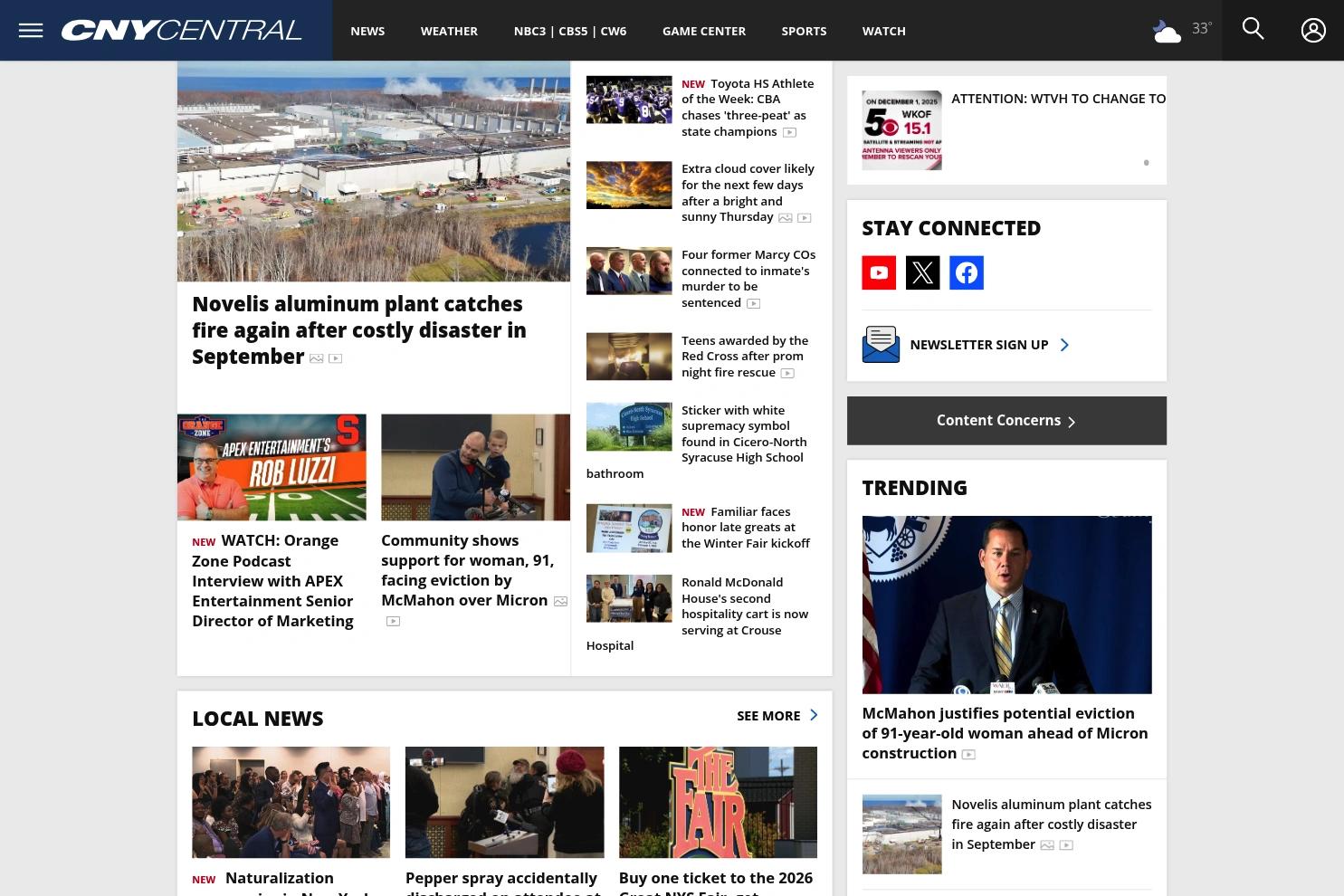Click video icon under McMahon eviction community story
The image size is (1344, 896).
click(393, 621)
